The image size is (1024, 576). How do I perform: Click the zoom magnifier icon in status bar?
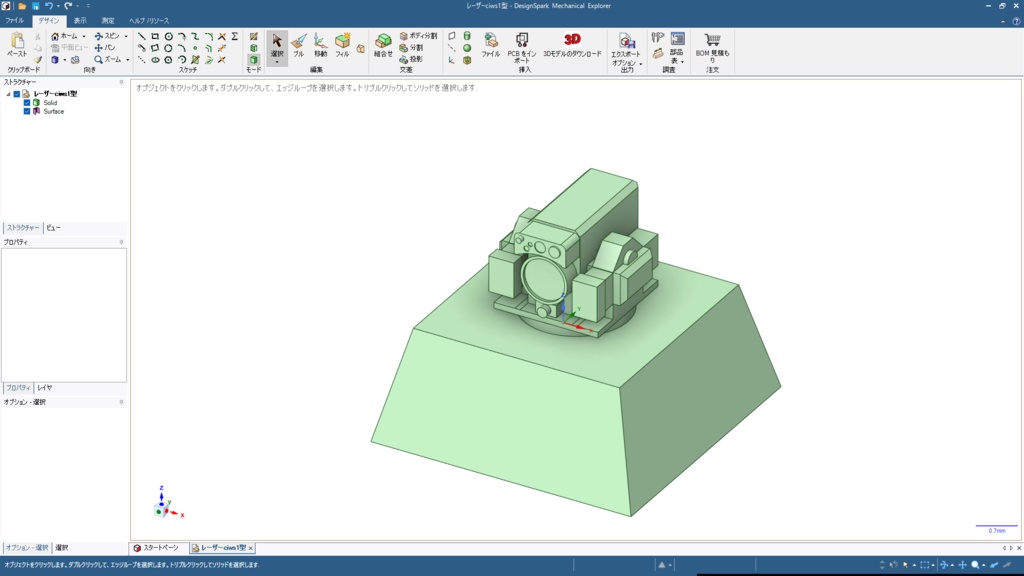(x=975, y=565)
